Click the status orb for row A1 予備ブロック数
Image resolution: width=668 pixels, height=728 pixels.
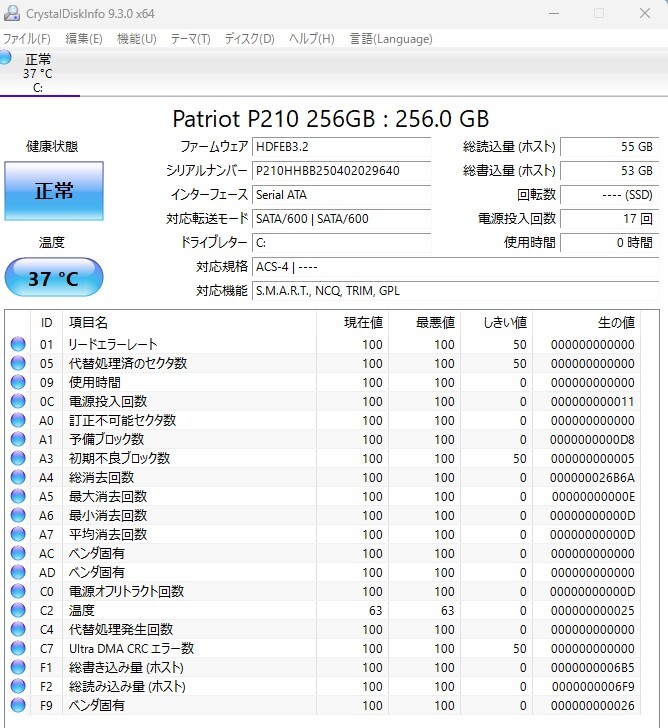click(x=18, y=439)
